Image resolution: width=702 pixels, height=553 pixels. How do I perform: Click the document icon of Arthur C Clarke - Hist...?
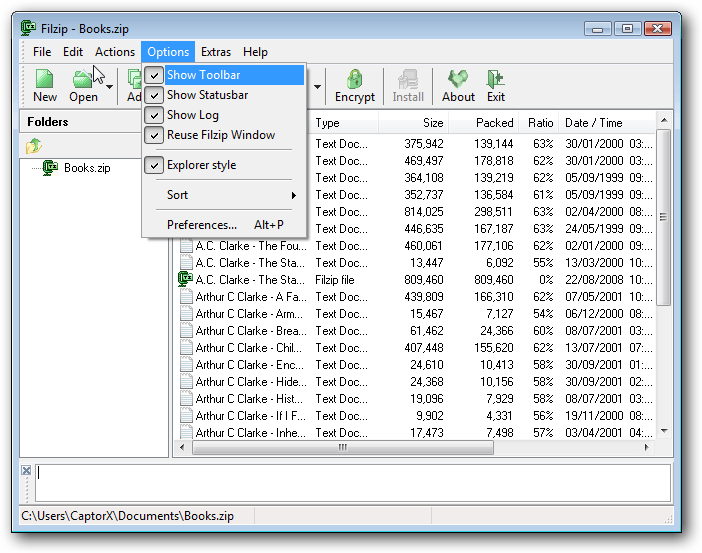click(x=186, y=399)
